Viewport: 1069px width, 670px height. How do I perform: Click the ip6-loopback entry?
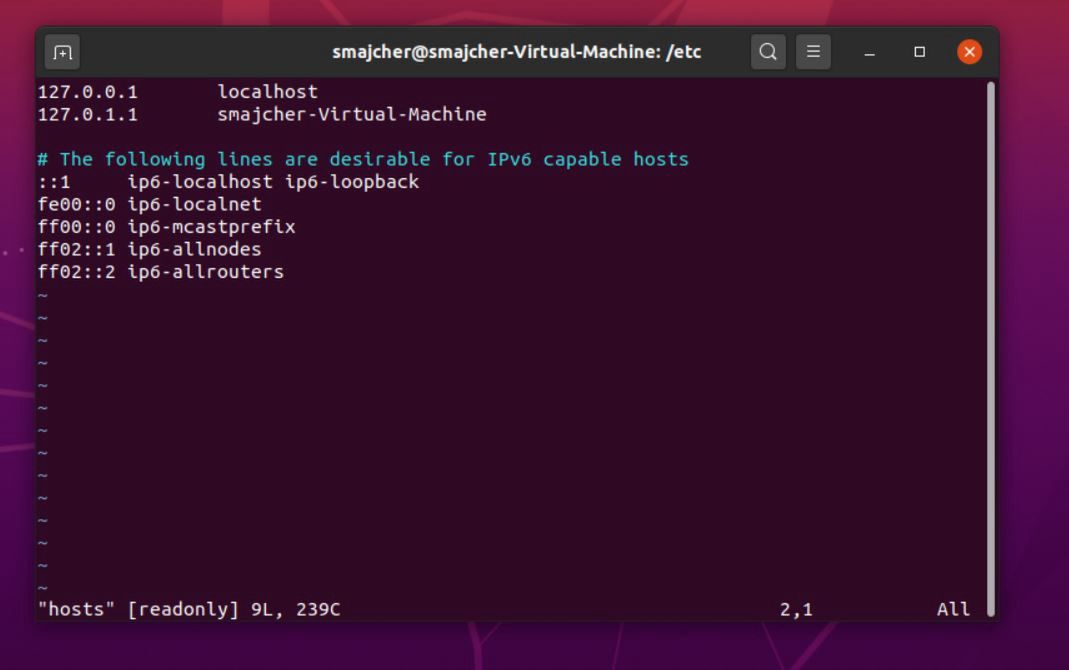pyautogui.click(x=352, y=182)
